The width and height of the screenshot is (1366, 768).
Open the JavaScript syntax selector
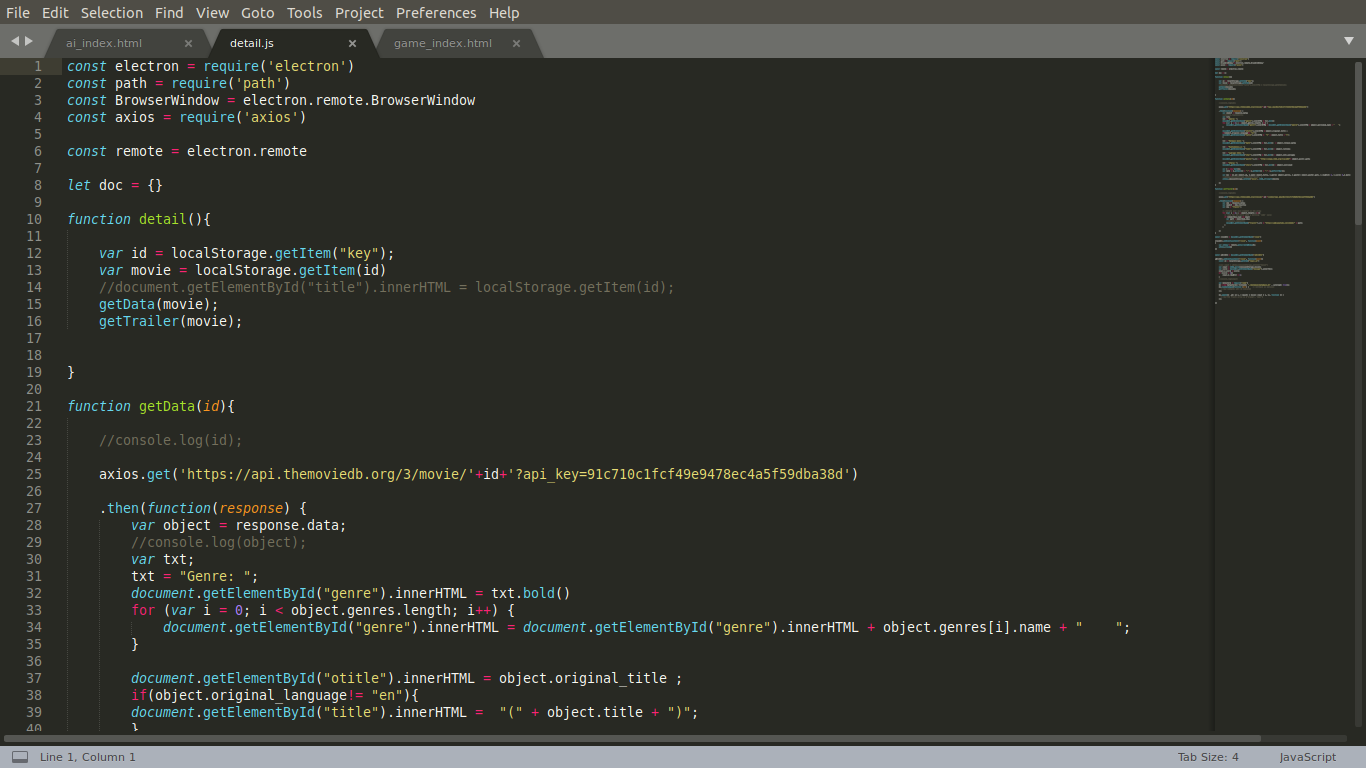[x=1307, y=757]
